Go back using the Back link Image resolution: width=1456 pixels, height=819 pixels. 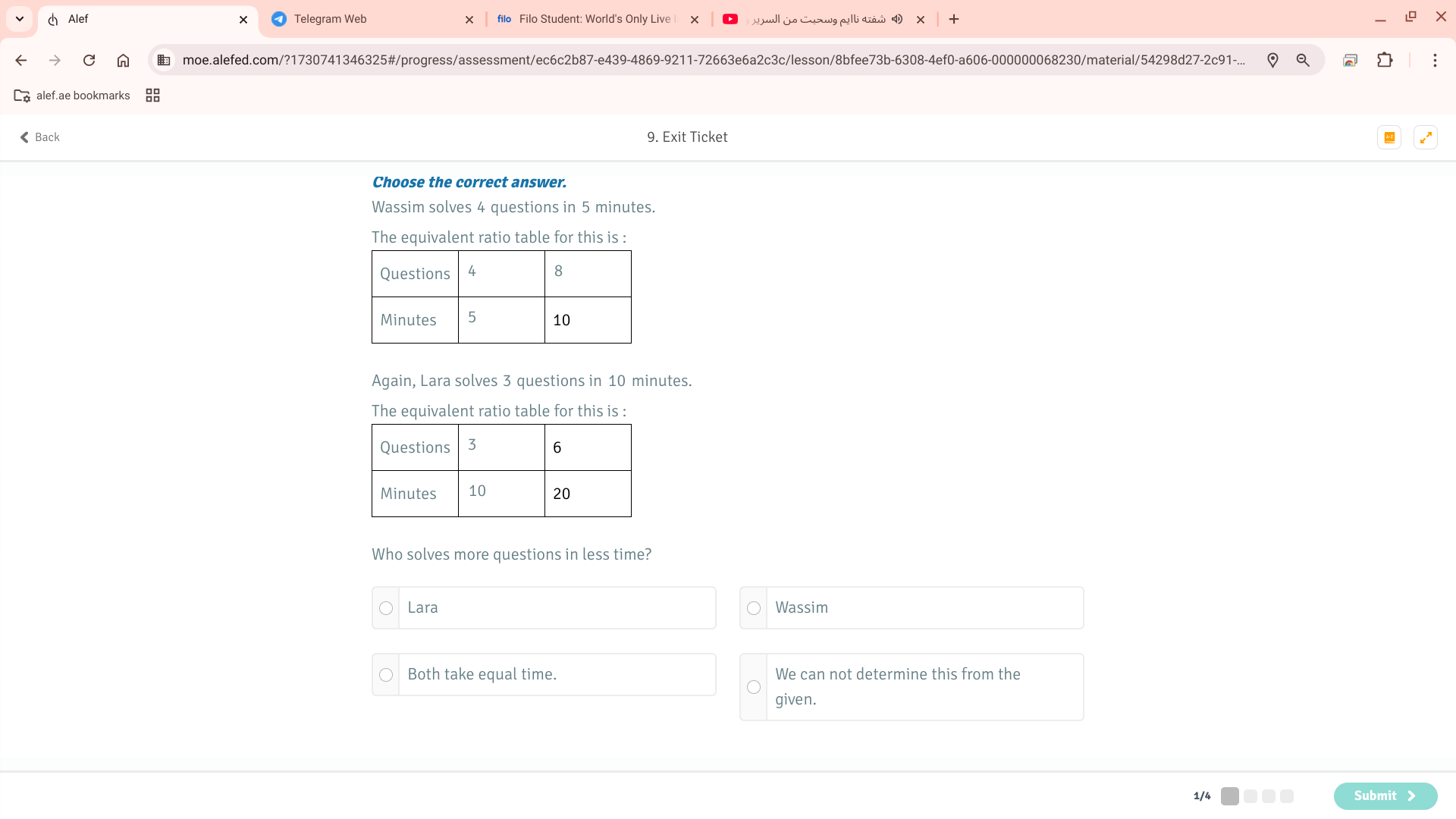(x=39, y=137)
